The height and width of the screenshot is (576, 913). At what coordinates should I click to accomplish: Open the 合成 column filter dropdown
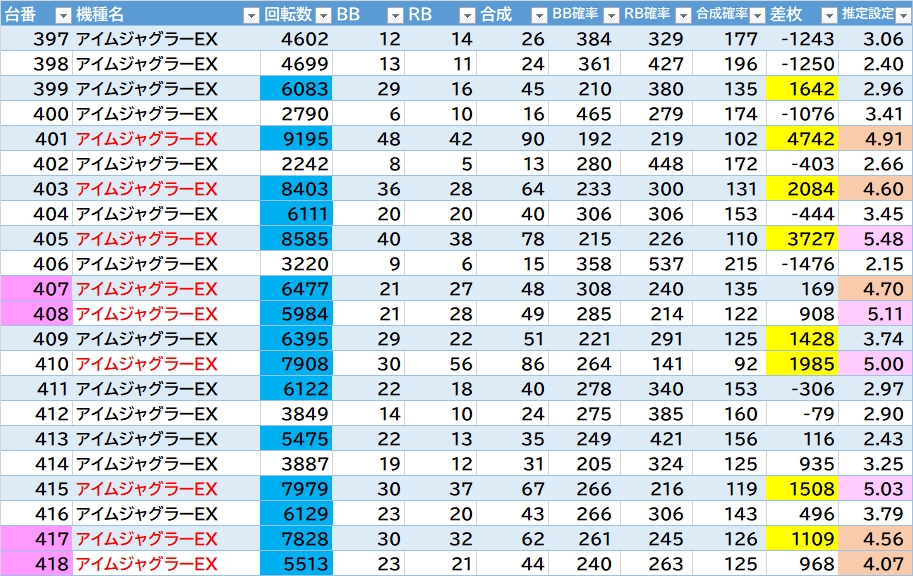[x=540, y=15]
